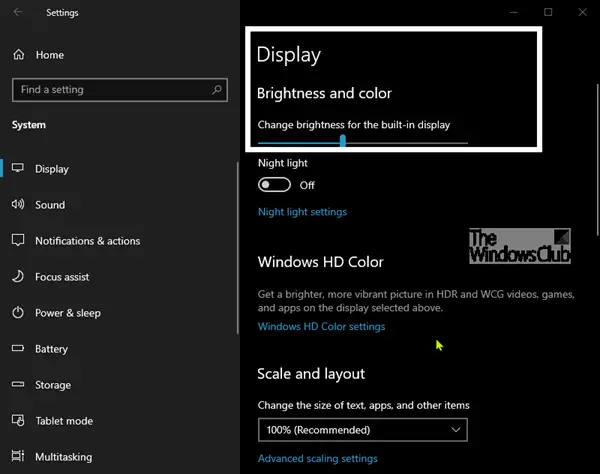The image size is (600, 474).
Task: Click the Storage drive icon
Action: coord(18,385)
